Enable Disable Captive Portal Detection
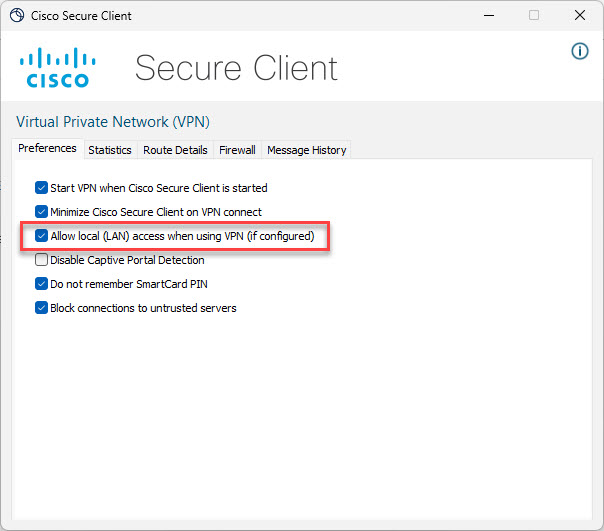The image size is (604, 531). coord(41,260)
